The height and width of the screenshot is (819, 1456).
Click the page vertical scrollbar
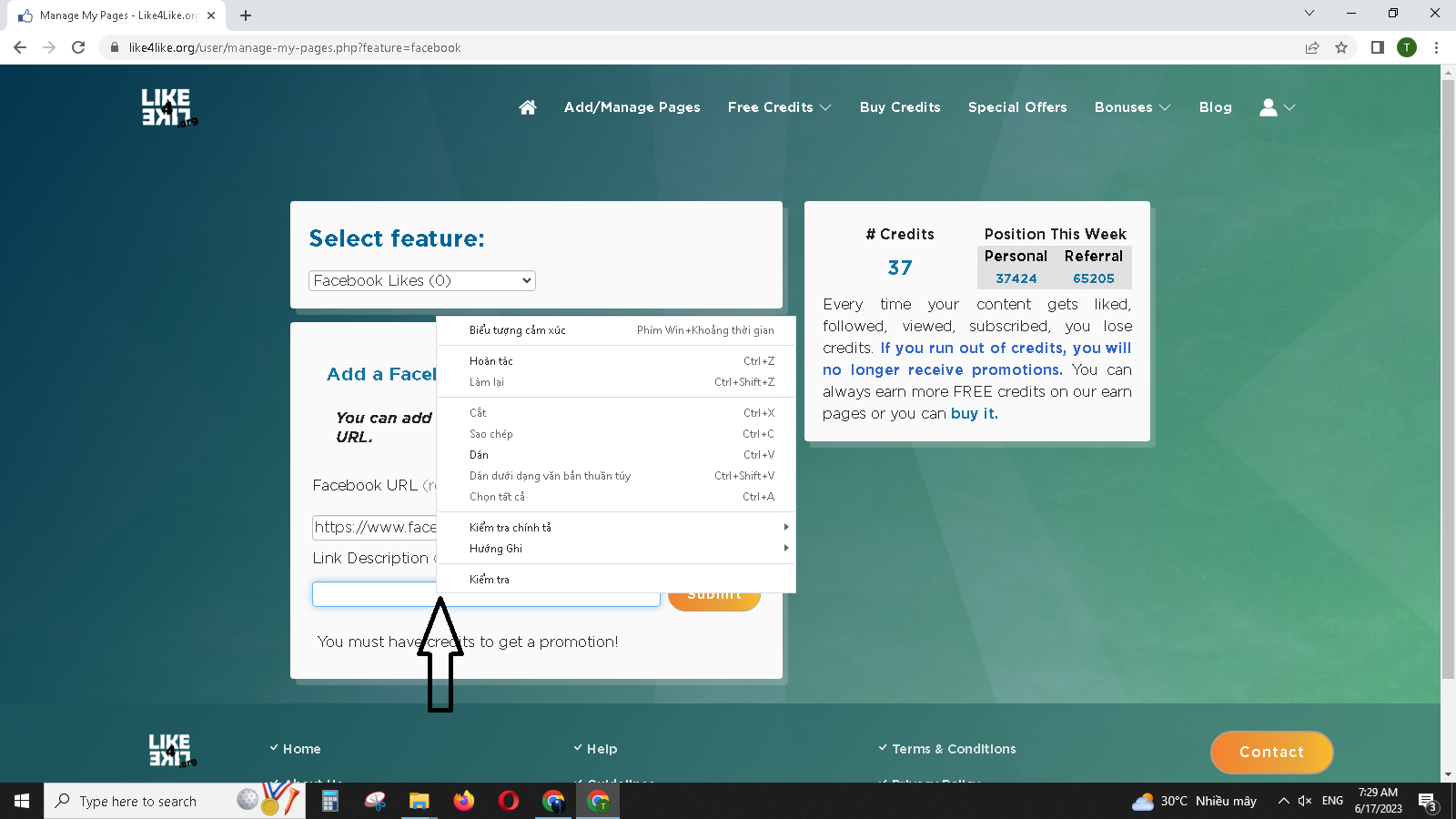[1449, 378]
